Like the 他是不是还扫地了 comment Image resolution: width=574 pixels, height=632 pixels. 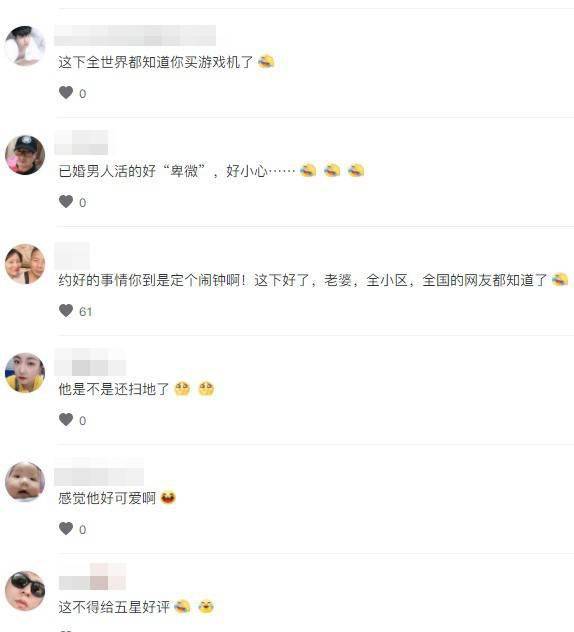coord(66,420)
